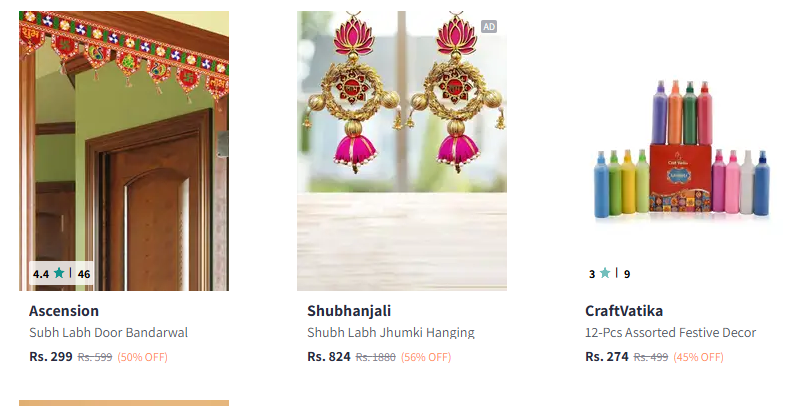Open the Ascension door bandarwal product image

124,151
